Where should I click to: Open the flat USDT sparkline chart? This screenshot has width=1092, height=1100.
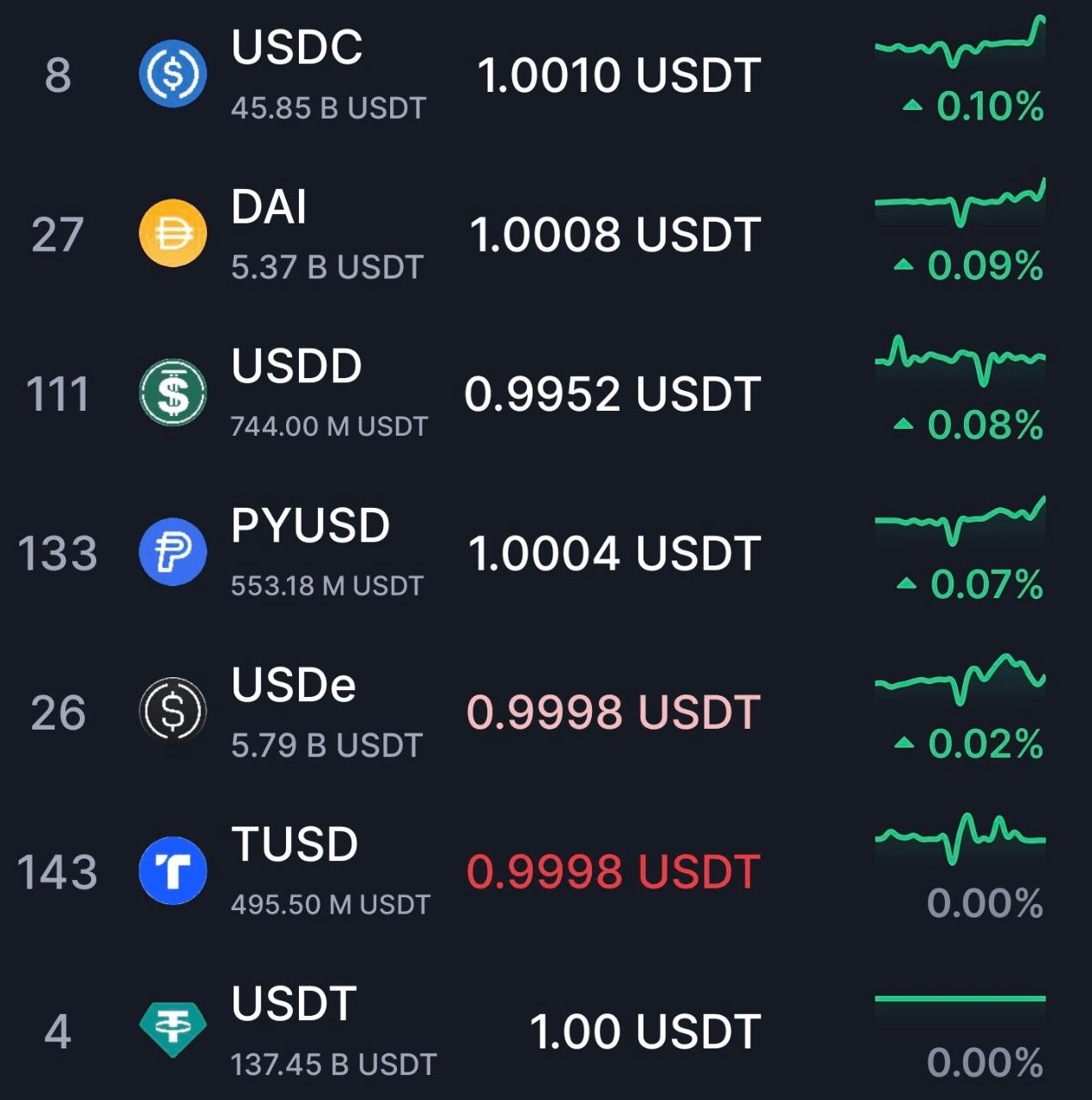coord(960,999)
